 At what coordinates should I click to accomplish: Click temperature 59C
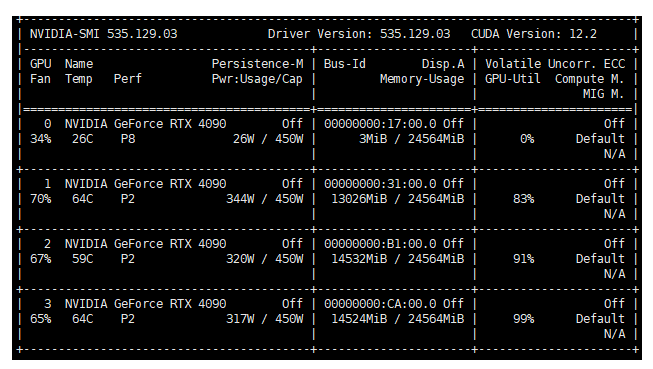[82, 259]
